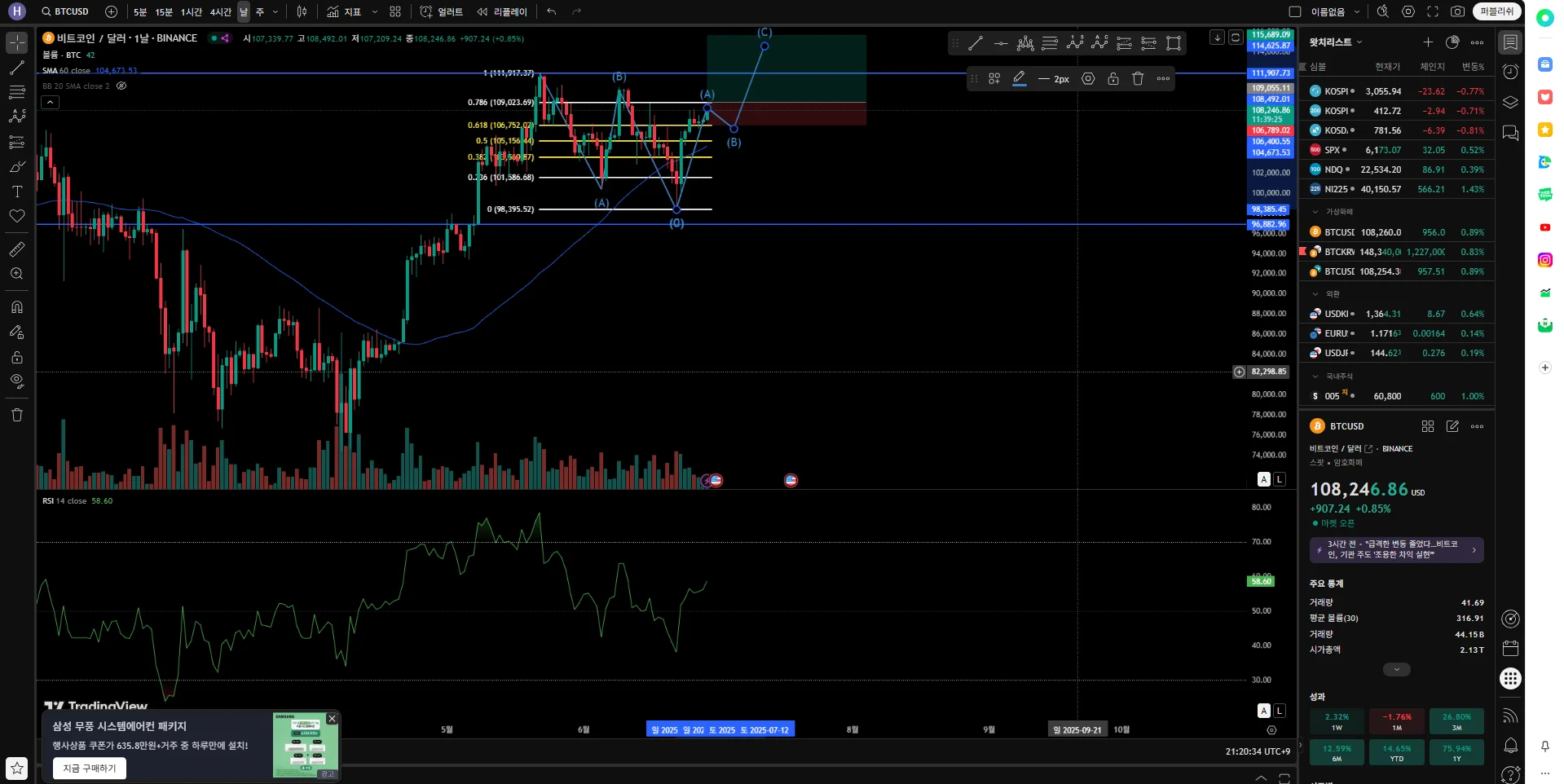Click the 지금 구매하기 ad button
Viewport: 1564px width, 784px height.
pos(90,769)
